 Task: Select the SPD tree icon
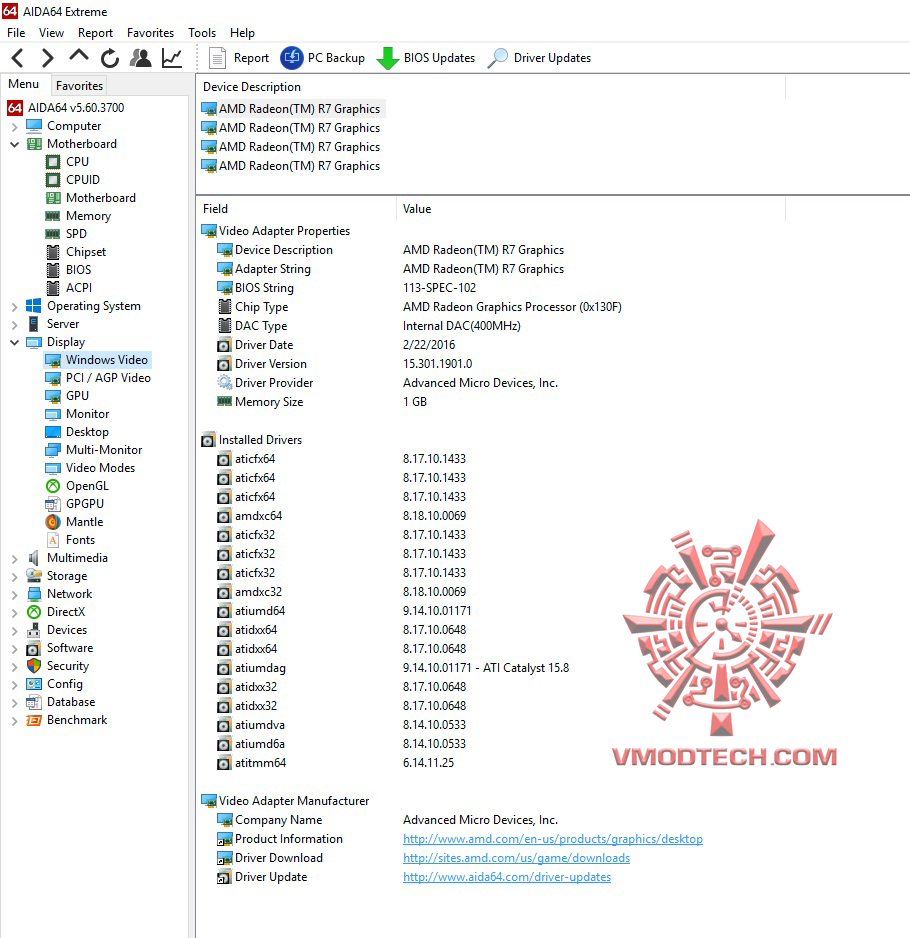click(53, 234)
